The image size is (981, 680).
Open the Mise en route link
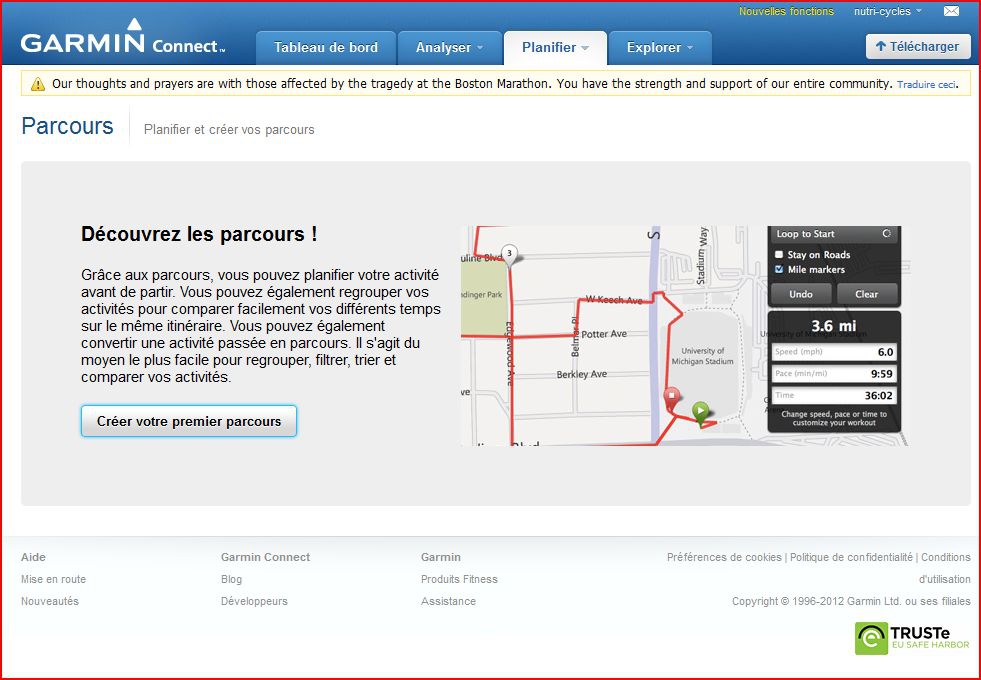coord(54,579)
